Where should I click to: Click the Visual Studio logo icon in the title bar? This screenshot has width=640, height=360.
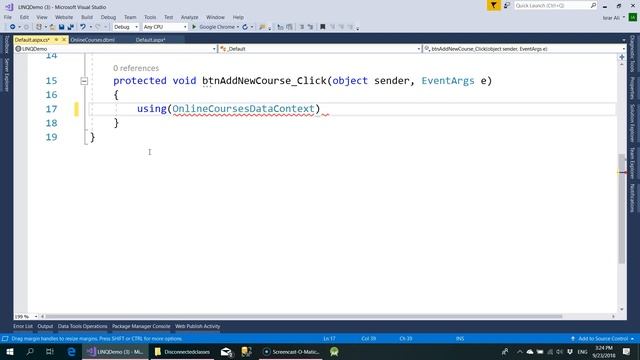[9, 7]
